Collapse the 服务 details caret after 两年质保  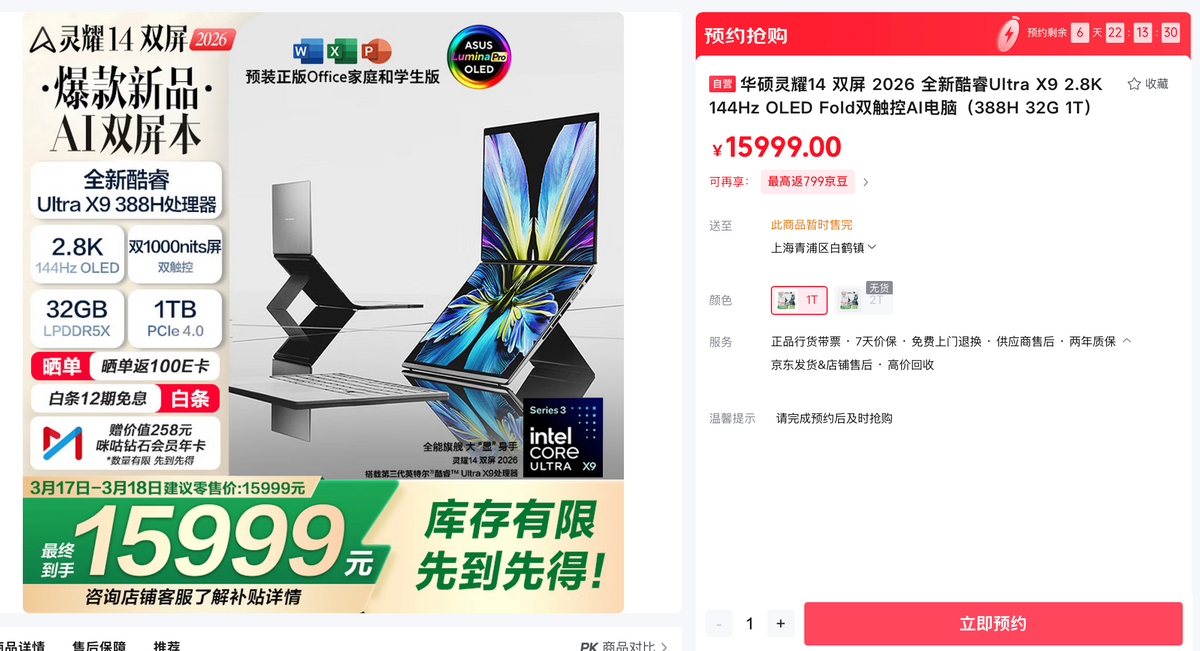click(x=1127, y=341)
